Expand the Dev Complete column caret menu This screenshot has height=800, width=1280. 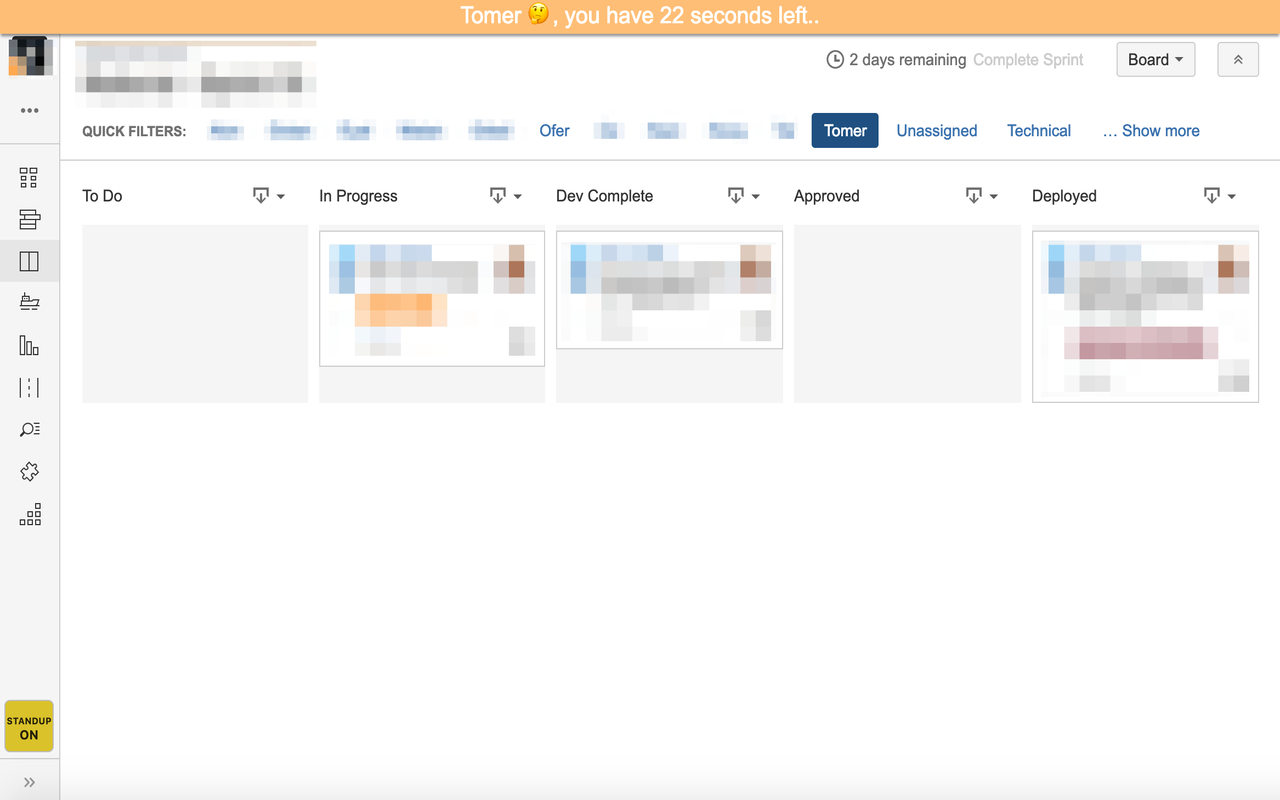tap(756, 197)
